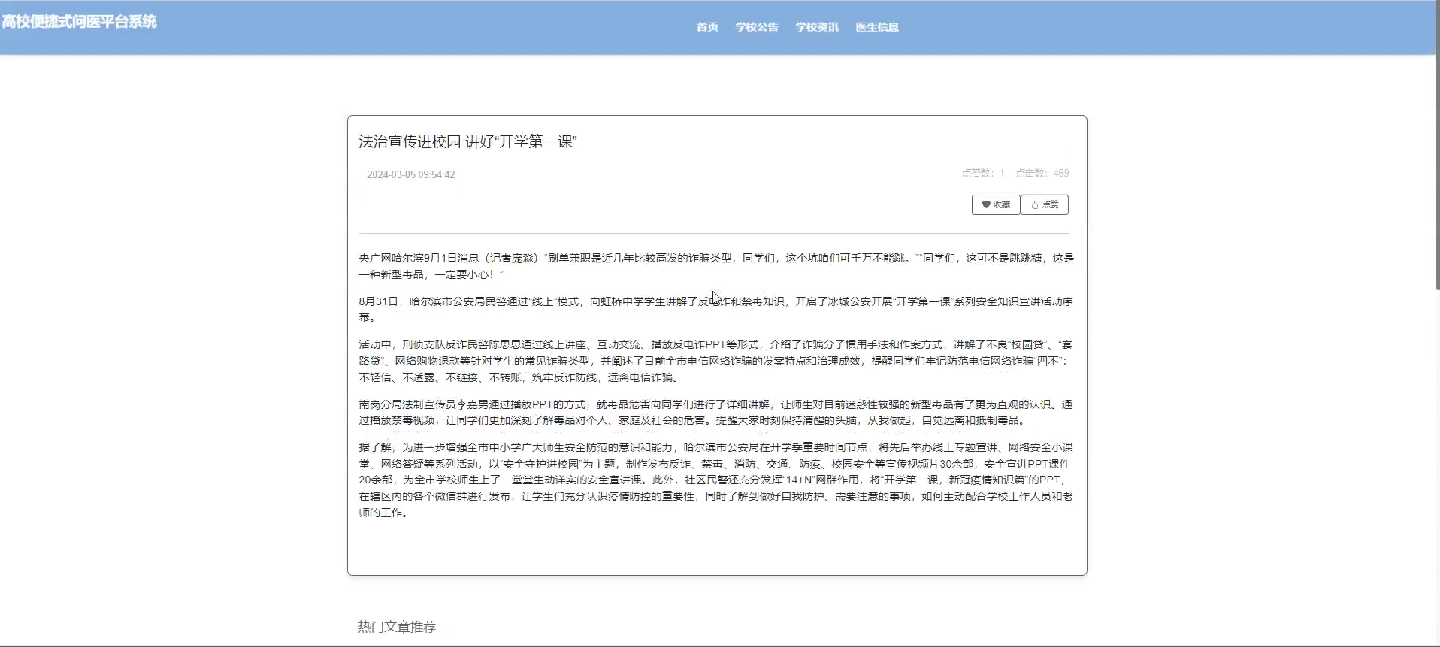This screenshot has width=1440, height=647.
Task: Click the article title 法治宣传进校园
Action: tap(468, 141)
